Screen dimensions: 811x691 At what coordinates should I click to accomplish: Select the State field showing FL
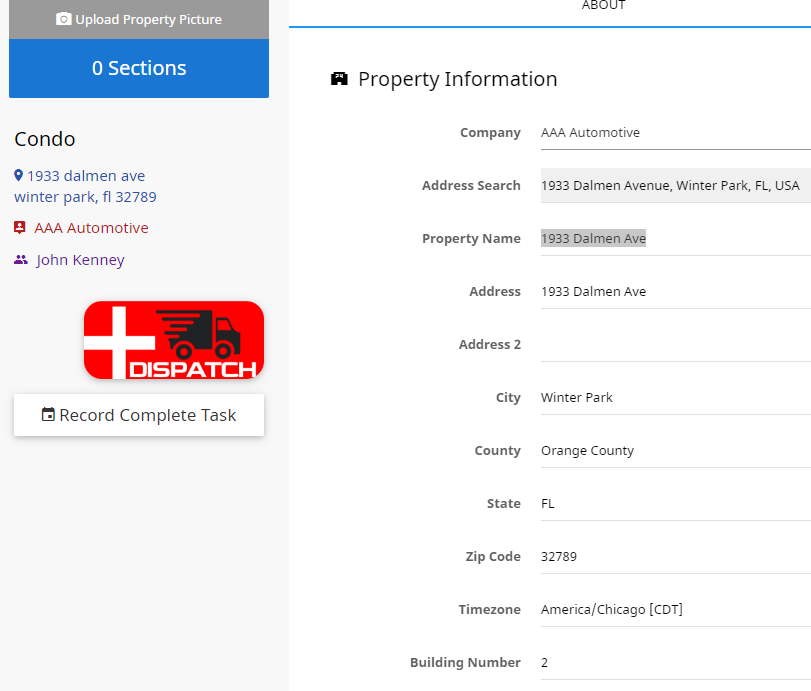pyautogui.click(x=675, y=504)
